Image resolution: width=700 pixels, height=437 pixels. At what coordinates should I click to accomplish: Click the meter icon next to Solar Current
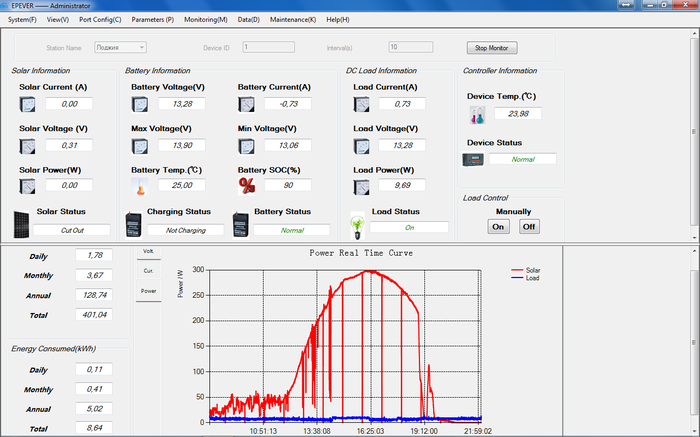coord(27,104)
